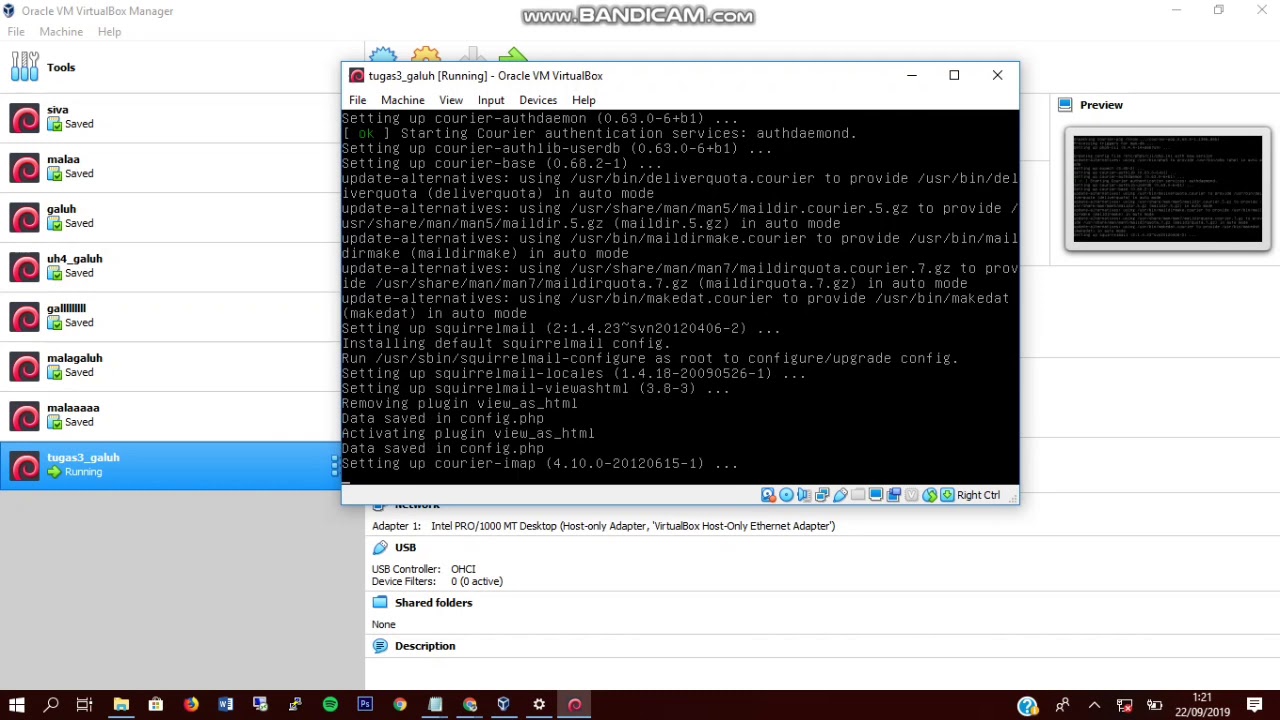Viewport: 1280px width, 720px height.
Task: Click the USB section heading
Action: click(405, 547)
